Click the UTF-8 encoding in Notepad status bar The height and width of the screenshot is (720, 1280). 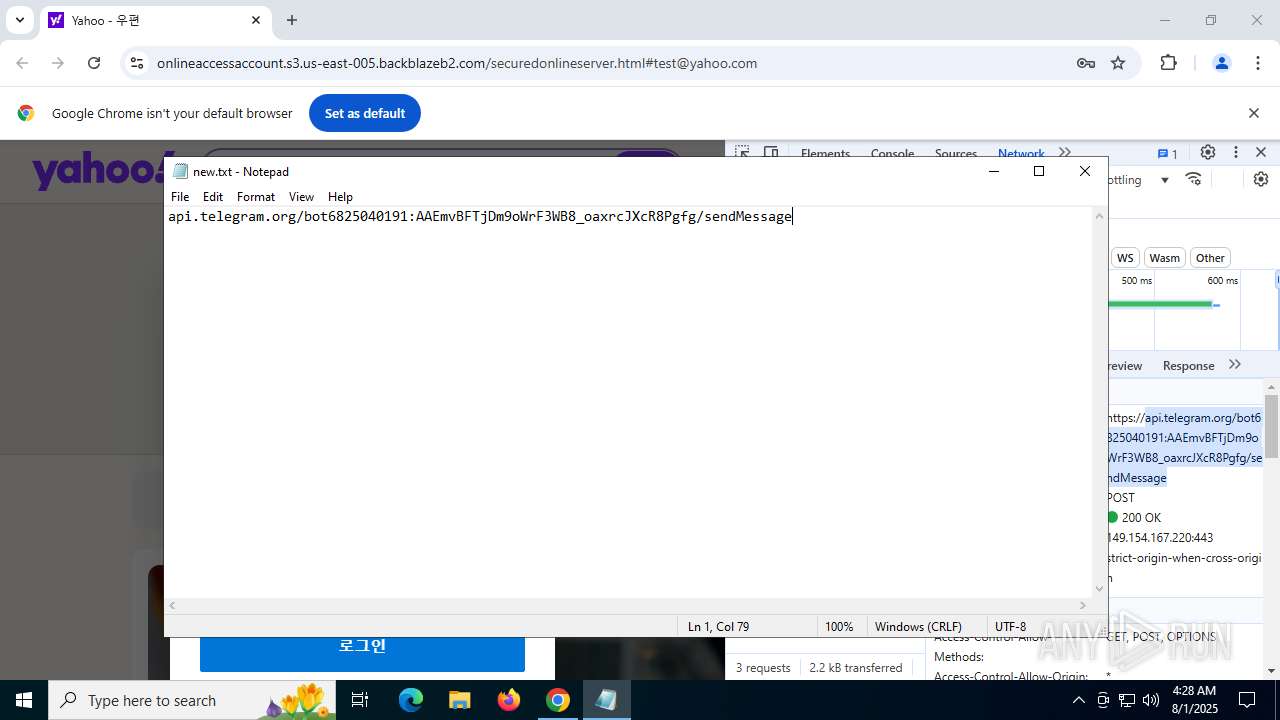1010,627
